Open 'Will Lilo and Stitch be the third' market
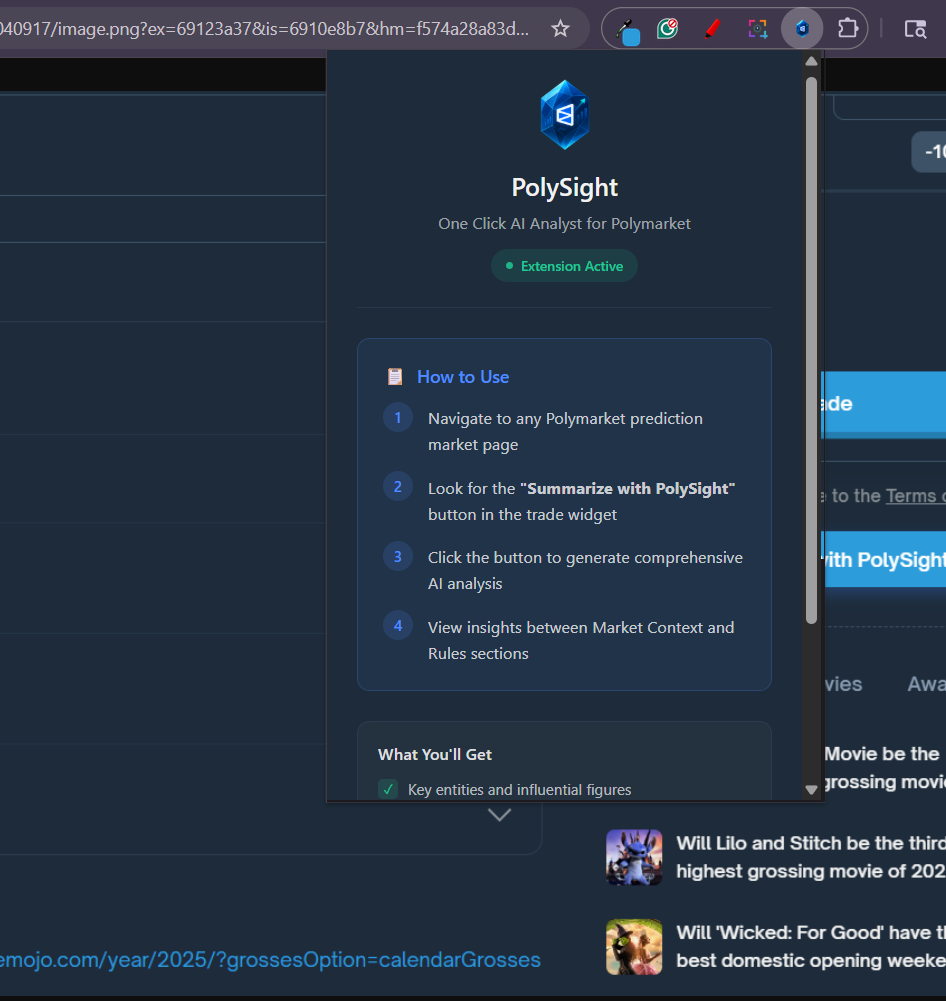The width and height of the screenshot is (946, 1001). click(x=811, y=857)
